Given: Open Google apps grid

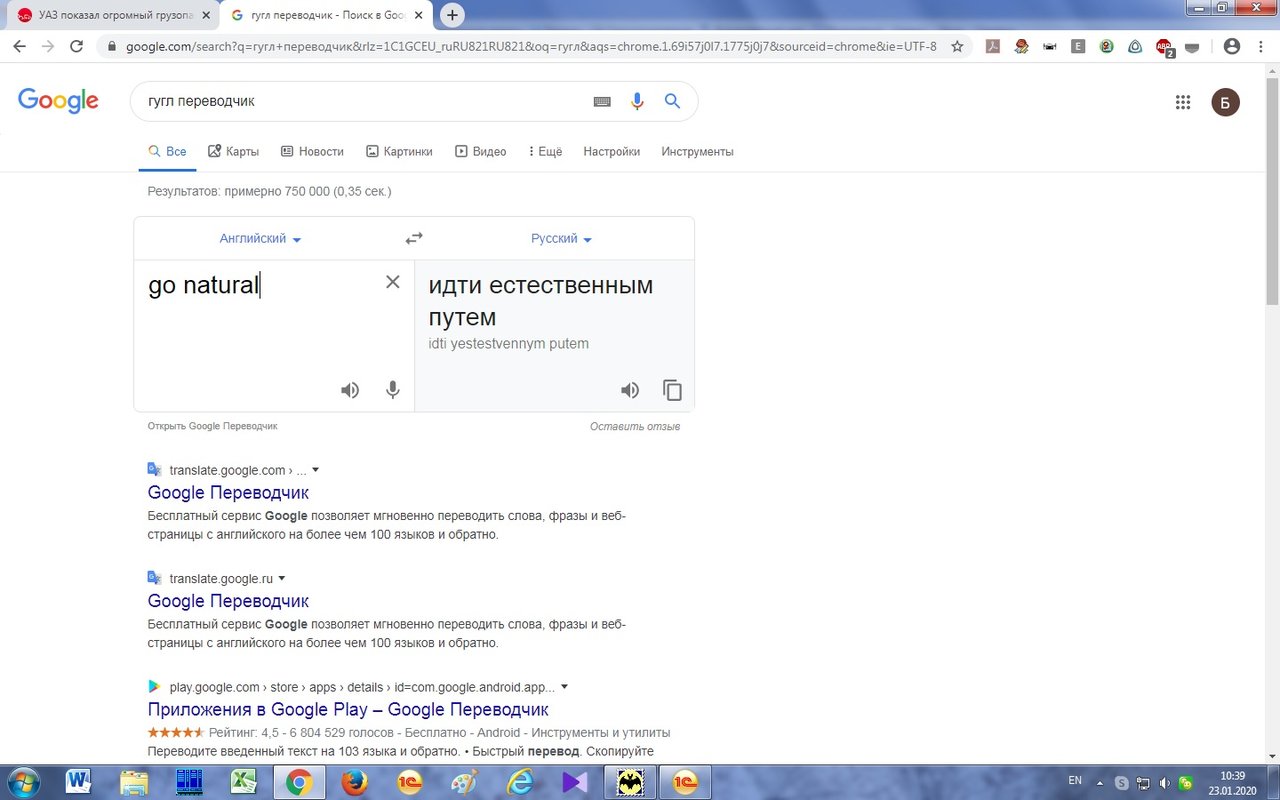Looking at the screenshot, I should click(x=1183, y=102).
